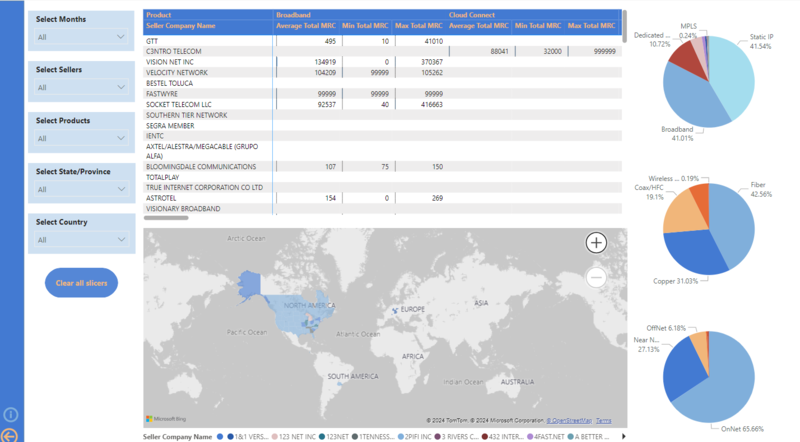Sort by Seller Company Name column header
The width and height of the screenshot is (800, 442).
coord(180,25)
